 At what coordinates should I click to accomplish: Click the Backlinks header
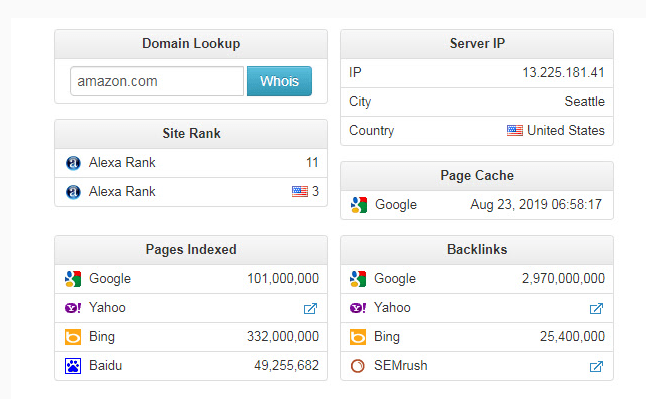click(477, 250)
